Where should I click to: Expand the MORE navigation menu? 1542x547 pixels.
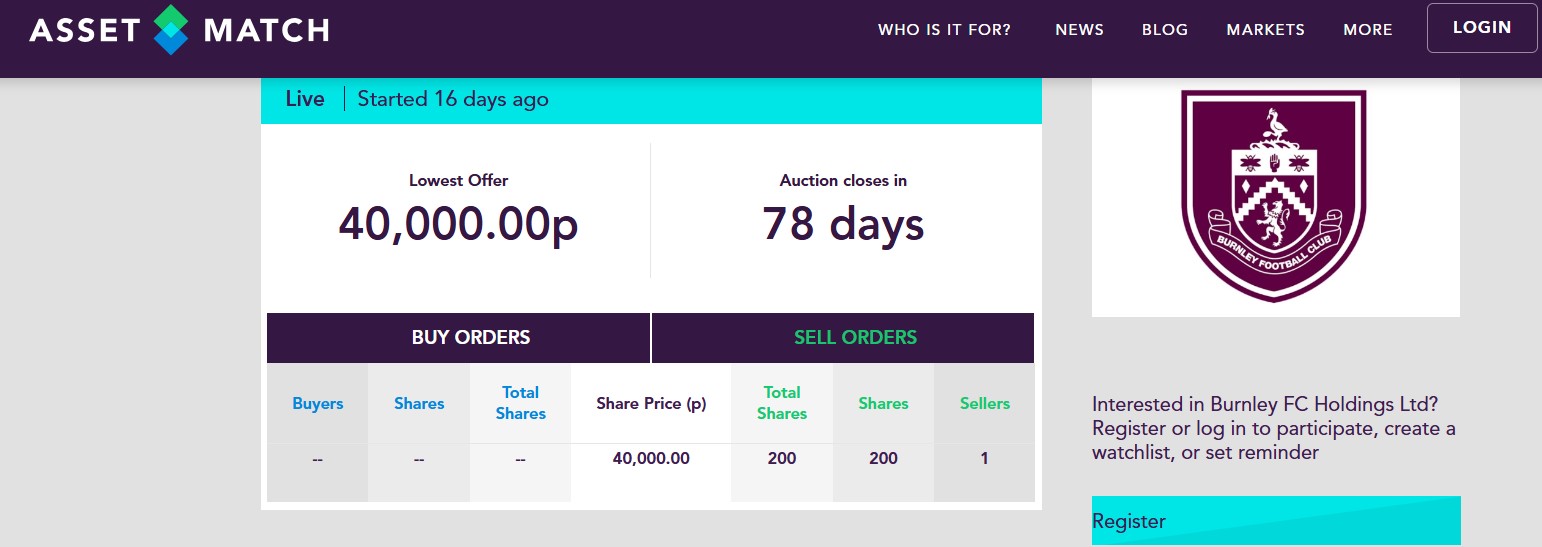[x=1368, y=30]
